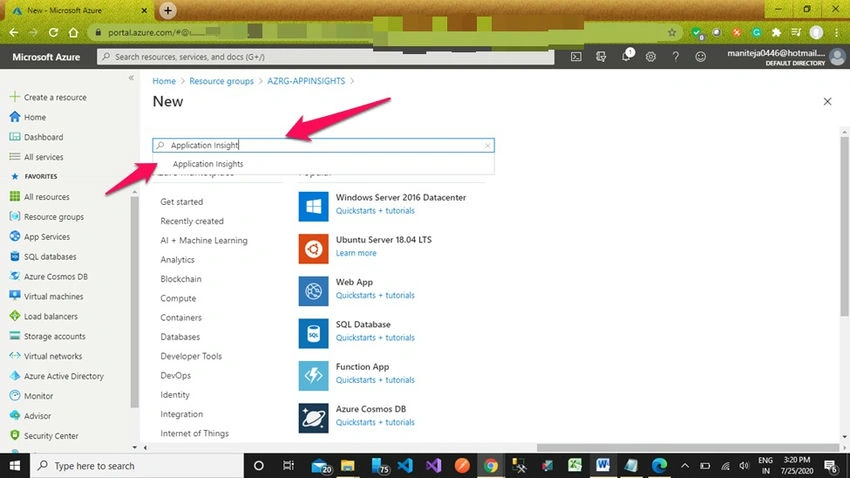The width and height of the screenshot is (850, 478).
Task: Click the Windows Server 2016 Datacenter icon
Action: coord(313,206)
